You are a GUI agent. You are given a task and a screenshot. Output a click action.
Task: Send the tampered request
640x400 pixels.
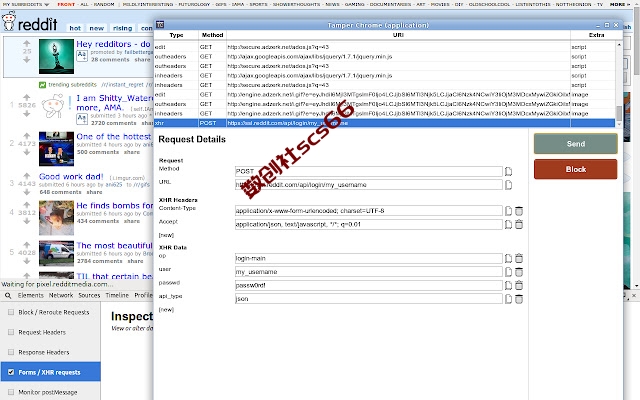[x=576, y=144]
